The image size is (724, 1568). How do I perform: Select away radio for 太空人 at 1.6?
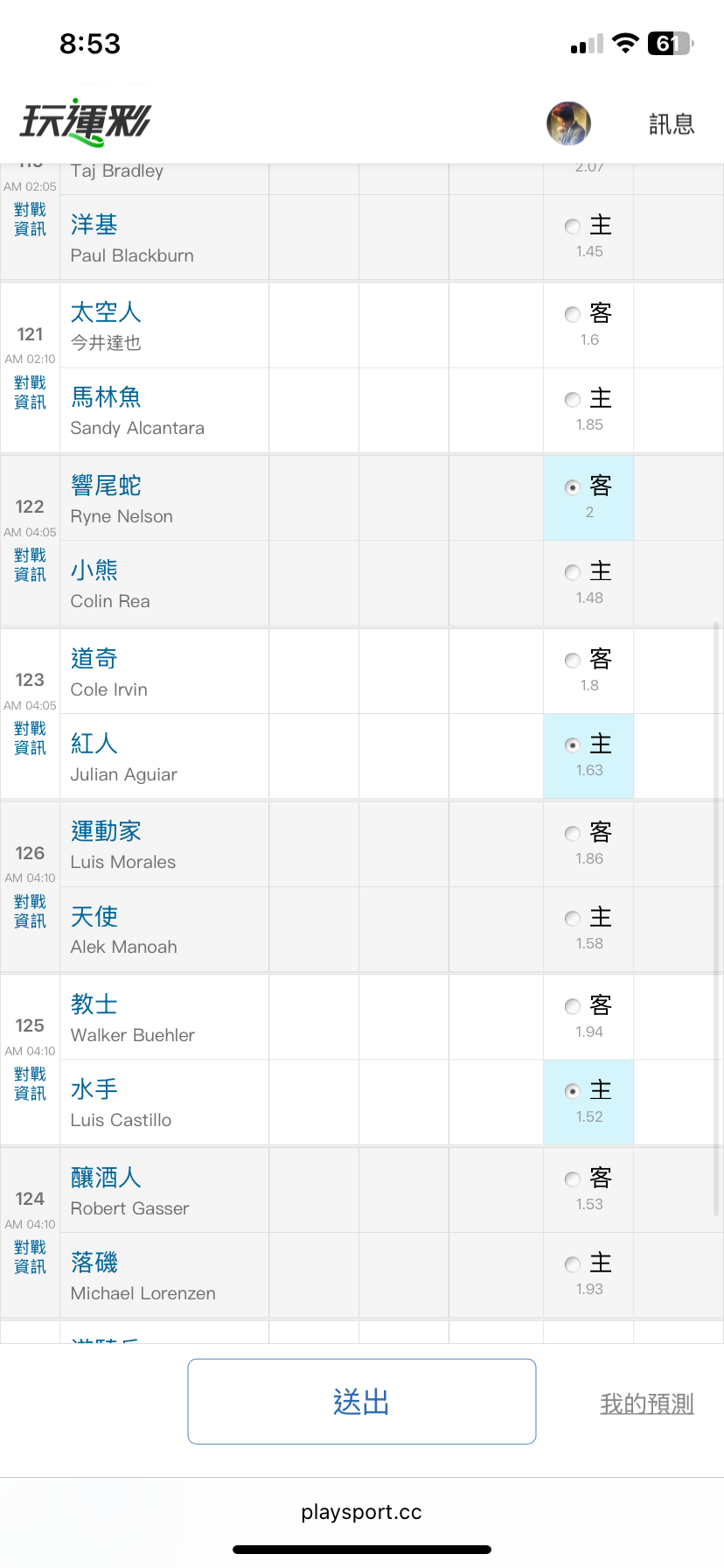573,314
